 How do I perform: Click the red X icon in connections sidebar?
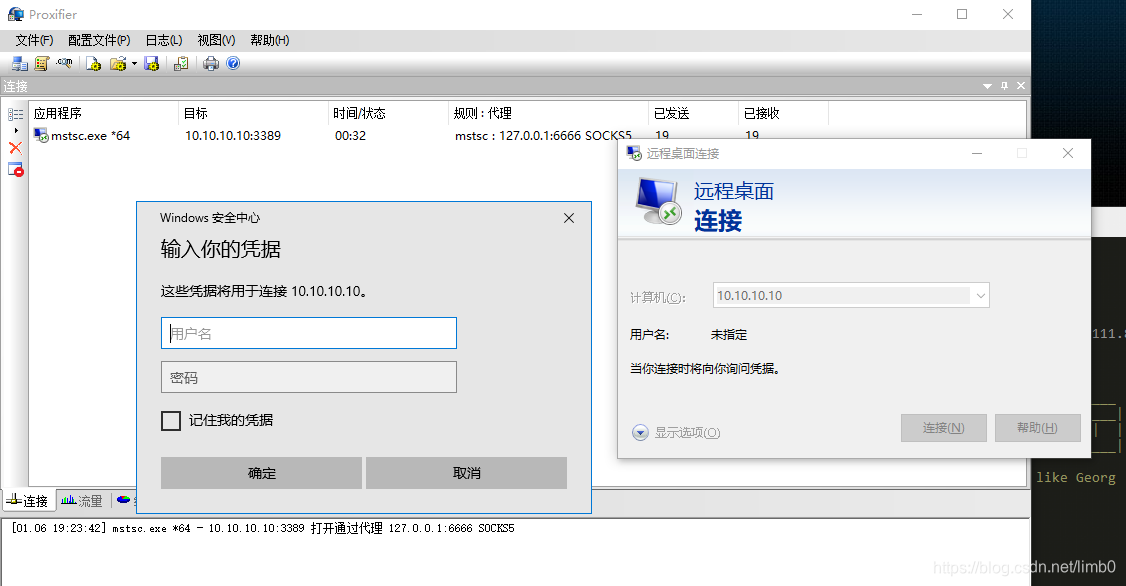coord(15,148)
